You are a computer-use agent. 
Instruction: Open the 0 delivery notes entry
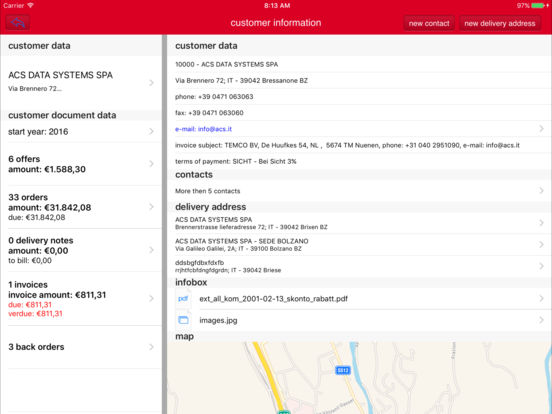click(81, 250)
